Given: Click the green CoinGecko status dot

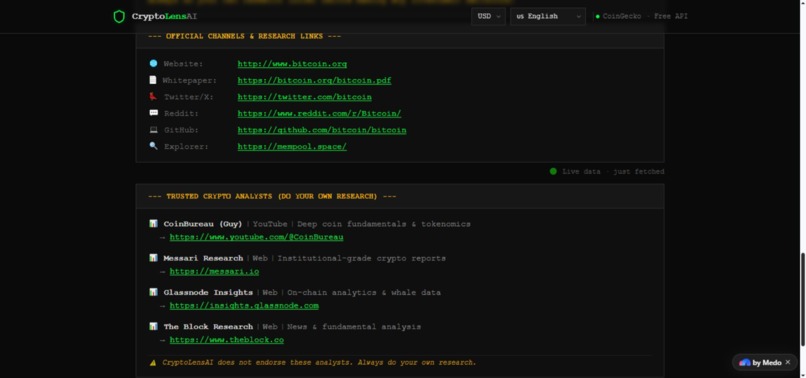Looking at the screenshot, I should [x=597, y=17].
